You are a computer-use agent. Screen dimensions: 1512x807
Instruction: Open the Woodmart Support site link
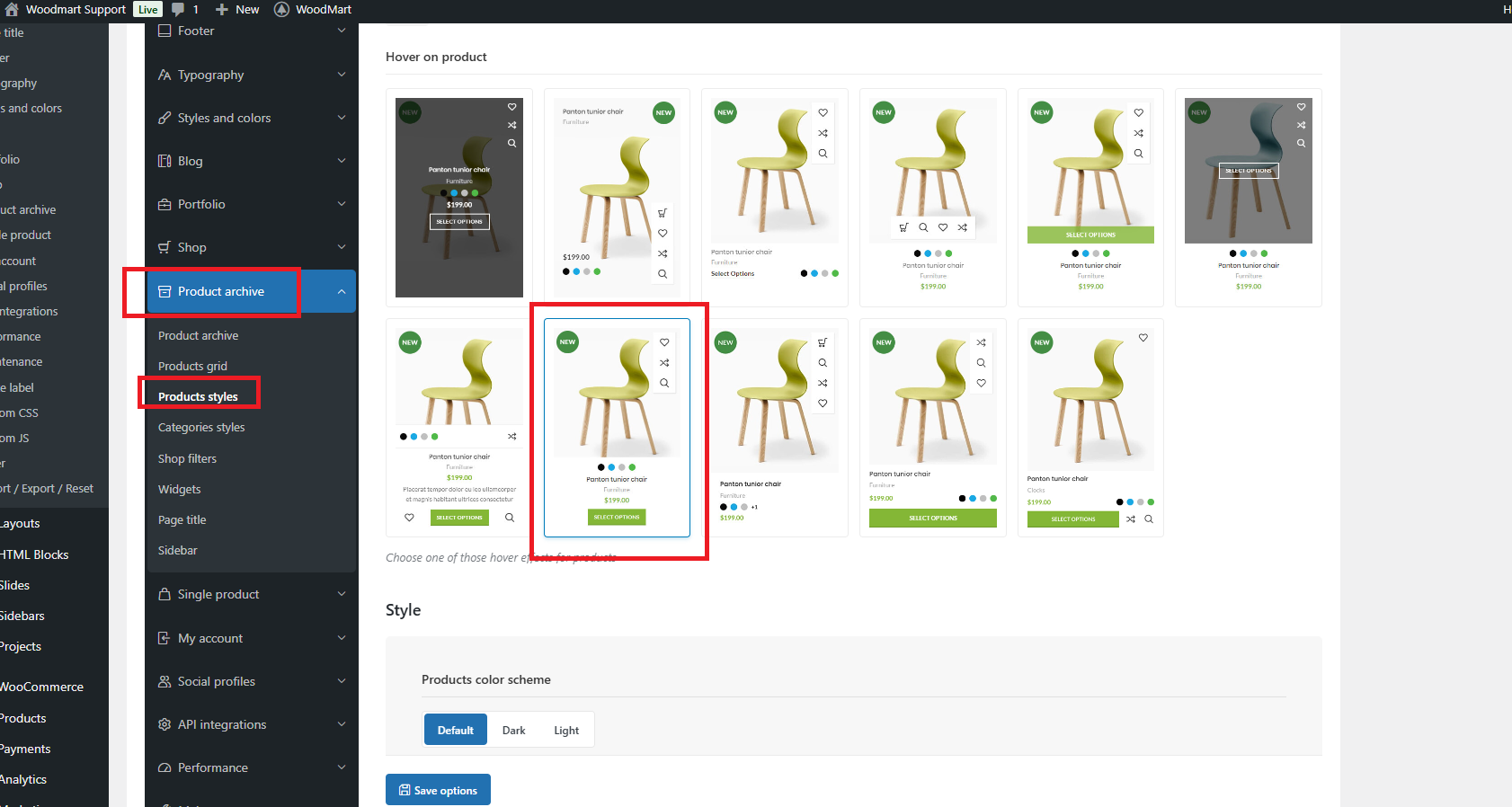pos(76,9)
